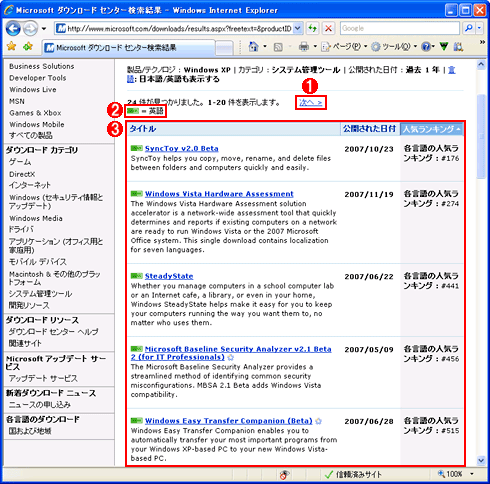Click the search magnifier icon
Viewport: 490px width, 484px height.
[468, 28]
